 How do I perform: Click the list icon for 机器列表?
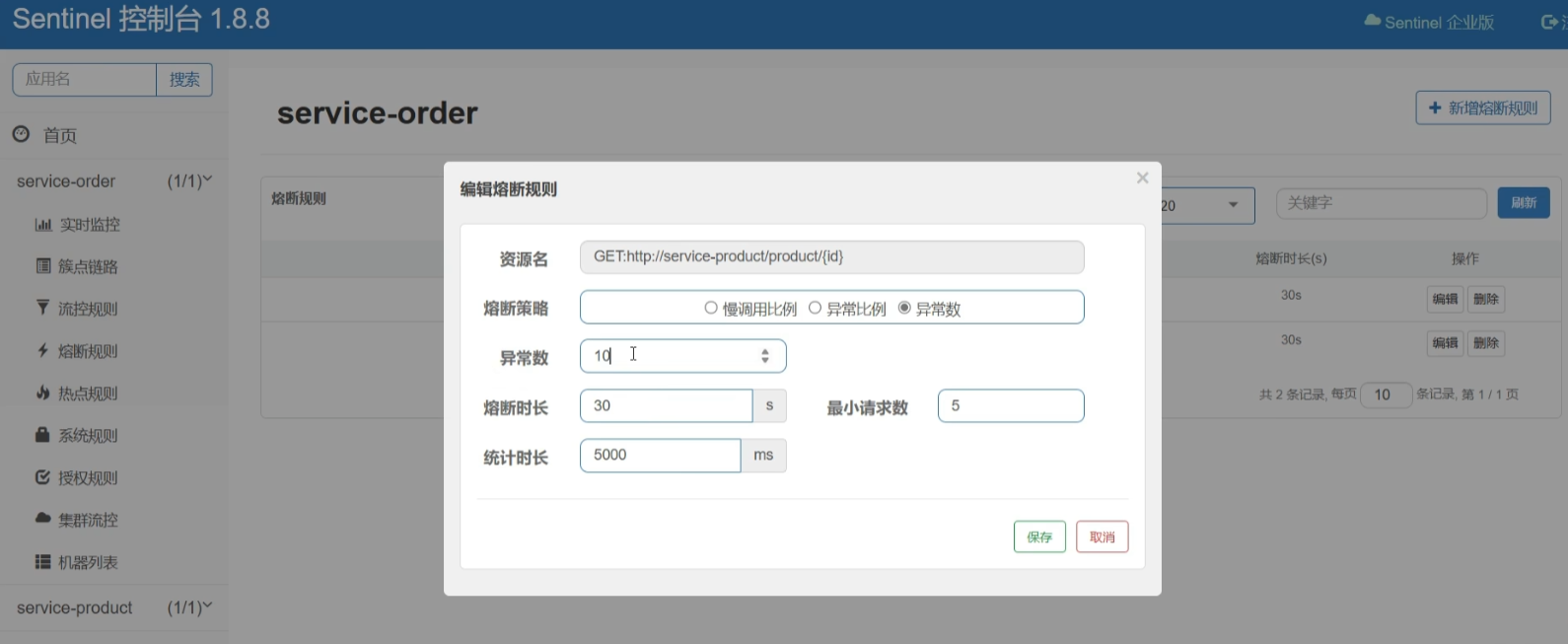(x=42, y=561)
